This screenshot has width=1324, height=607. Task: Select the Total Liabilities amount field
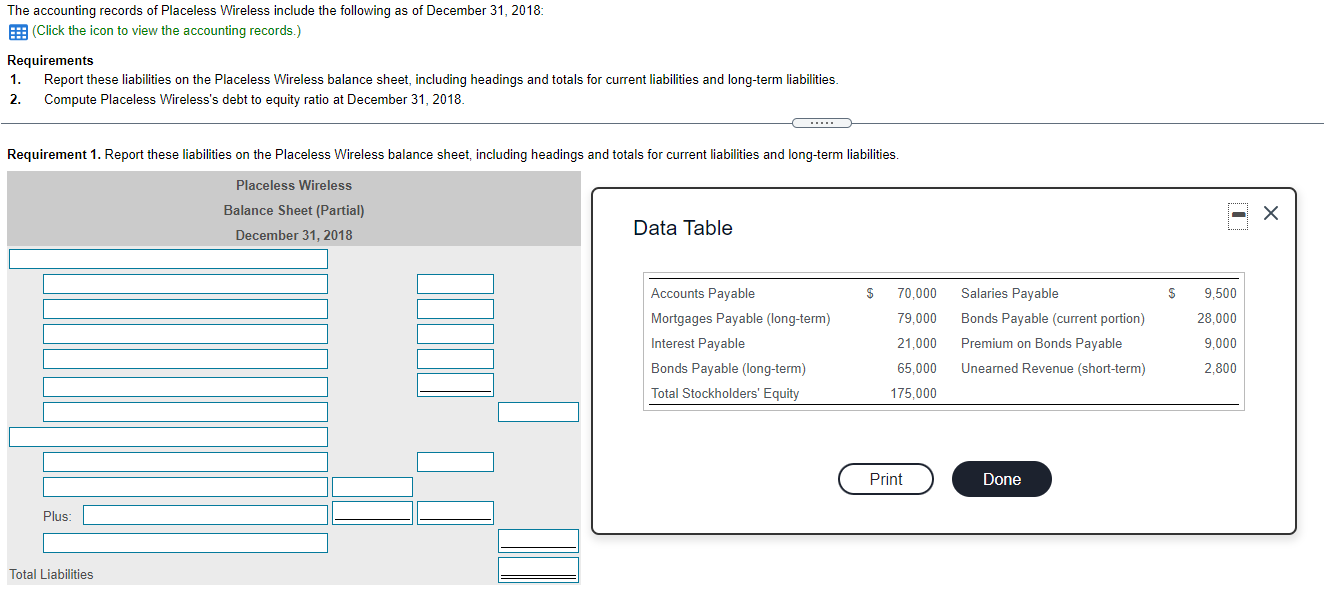(x=539, y=571)
